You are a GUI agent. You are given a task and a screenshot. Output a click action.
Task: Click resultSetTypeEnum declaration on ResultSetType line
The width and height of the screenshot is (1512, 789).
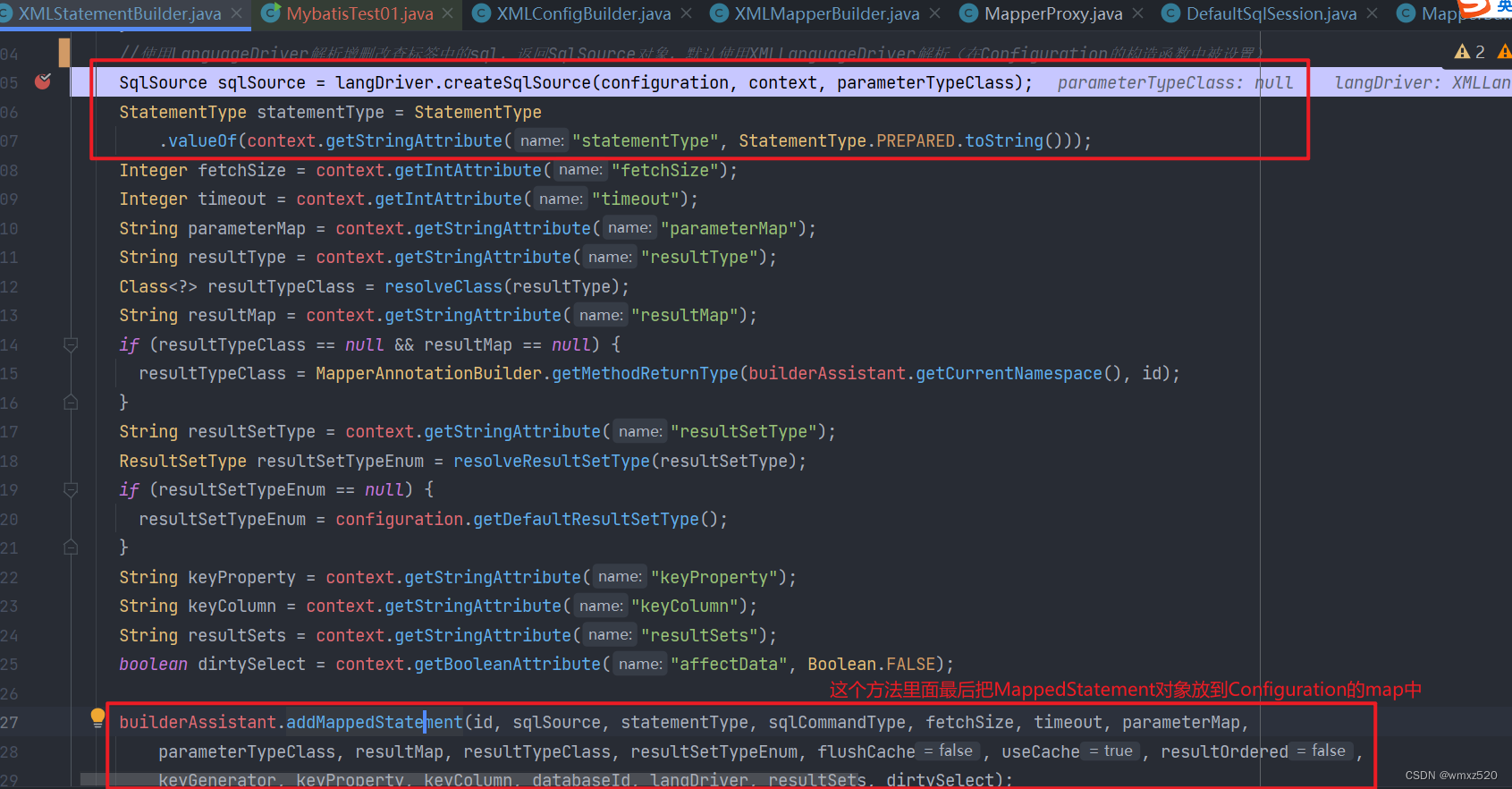[340, 461]
